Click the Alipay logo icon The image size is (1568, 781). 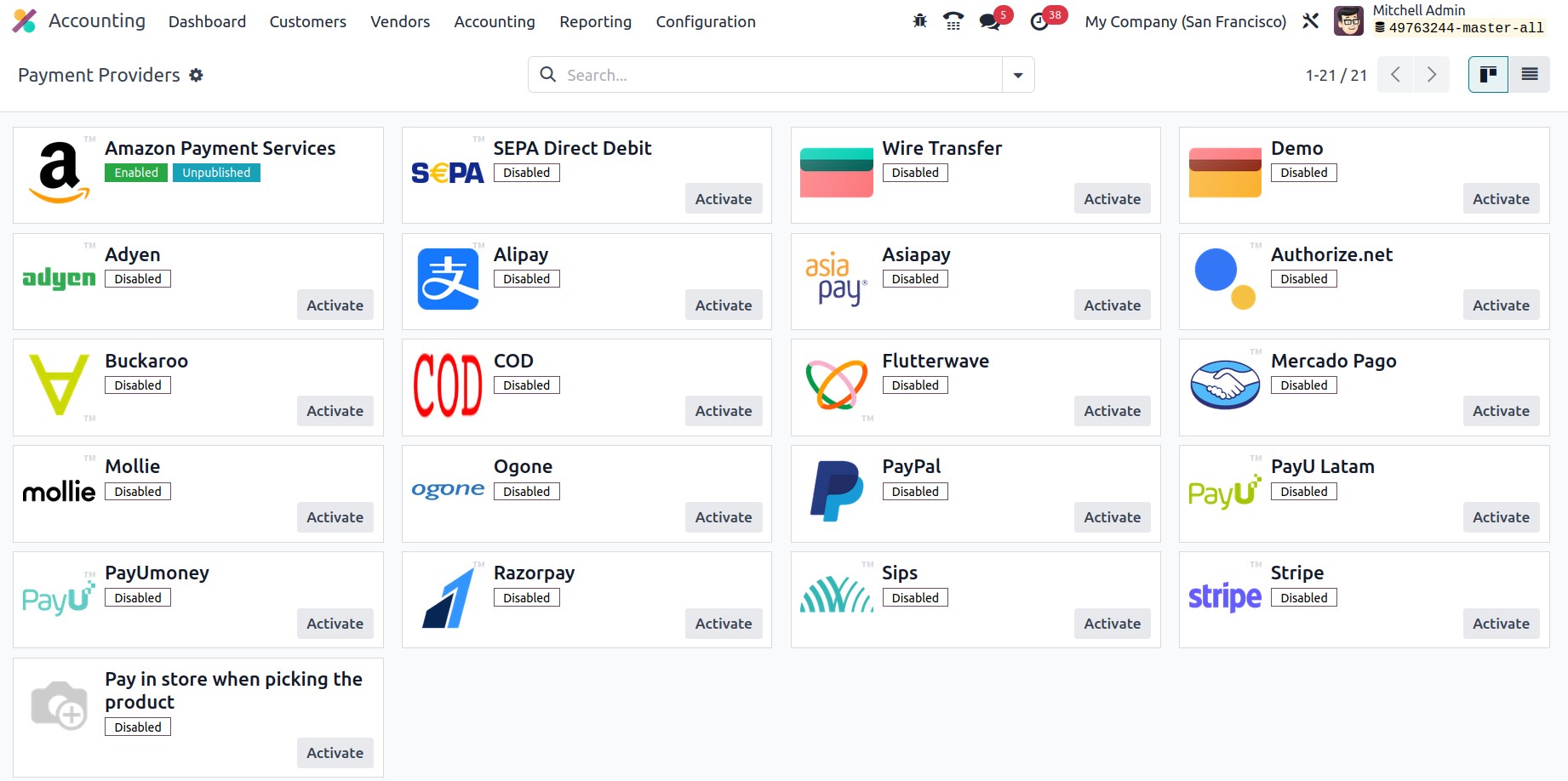point(448,279)
